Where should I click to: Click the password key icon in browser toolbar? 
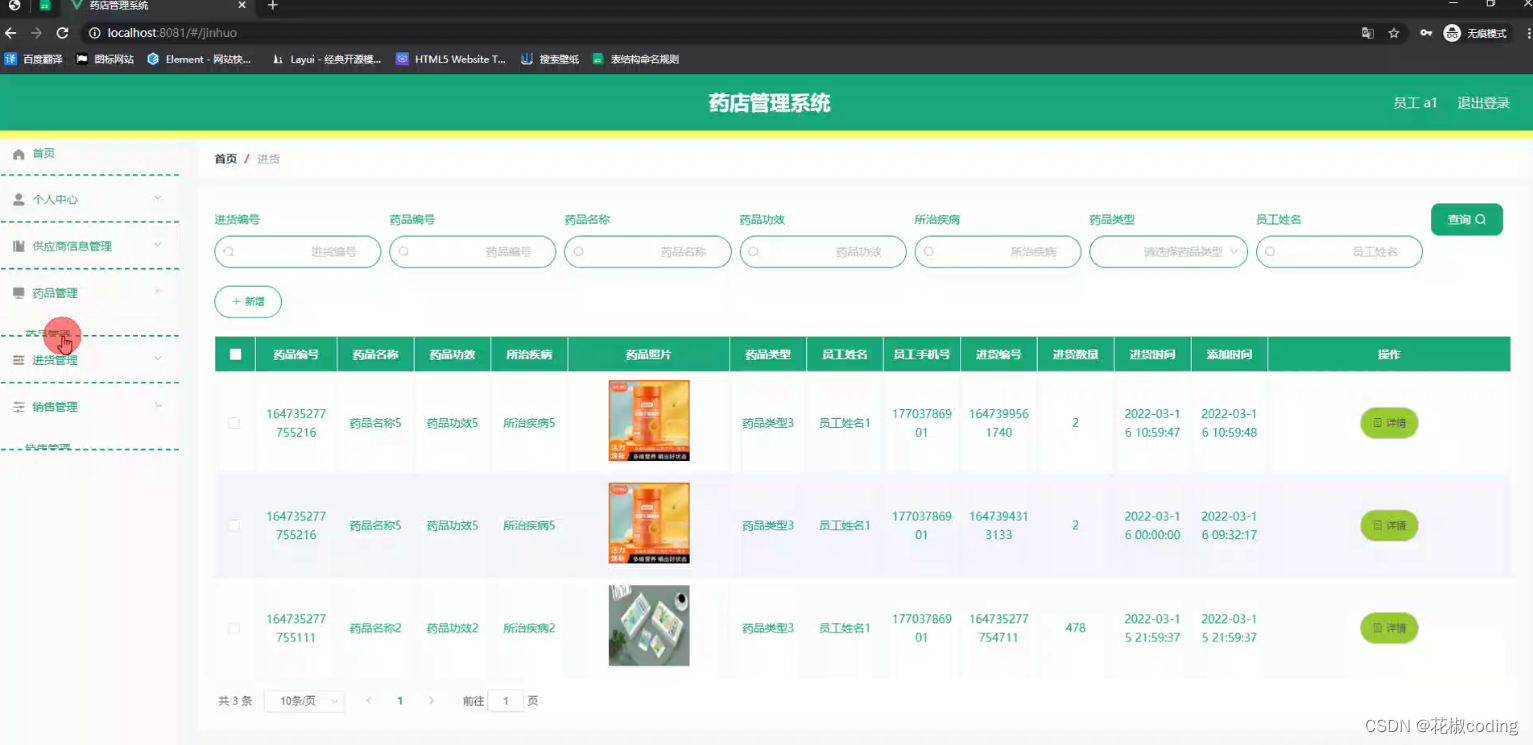point(1425,33)
